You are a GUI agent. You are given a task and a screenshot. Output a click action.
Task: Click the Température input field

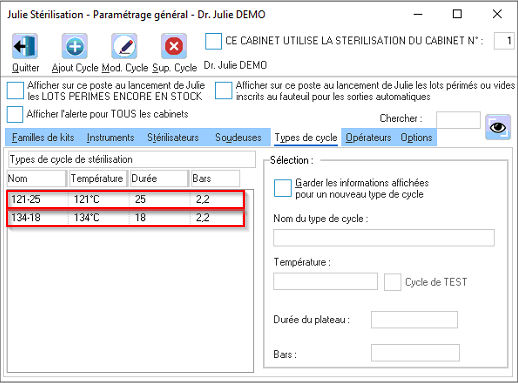coord(325,281)
